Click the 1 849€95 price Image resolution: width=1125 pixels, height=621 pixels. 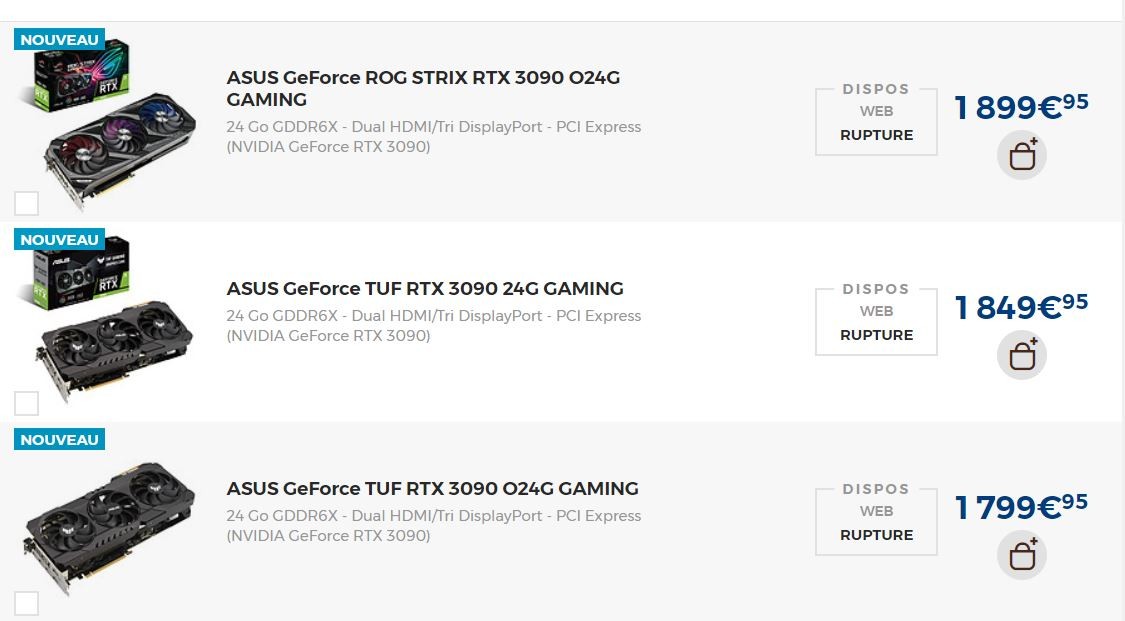(1020, 306)
